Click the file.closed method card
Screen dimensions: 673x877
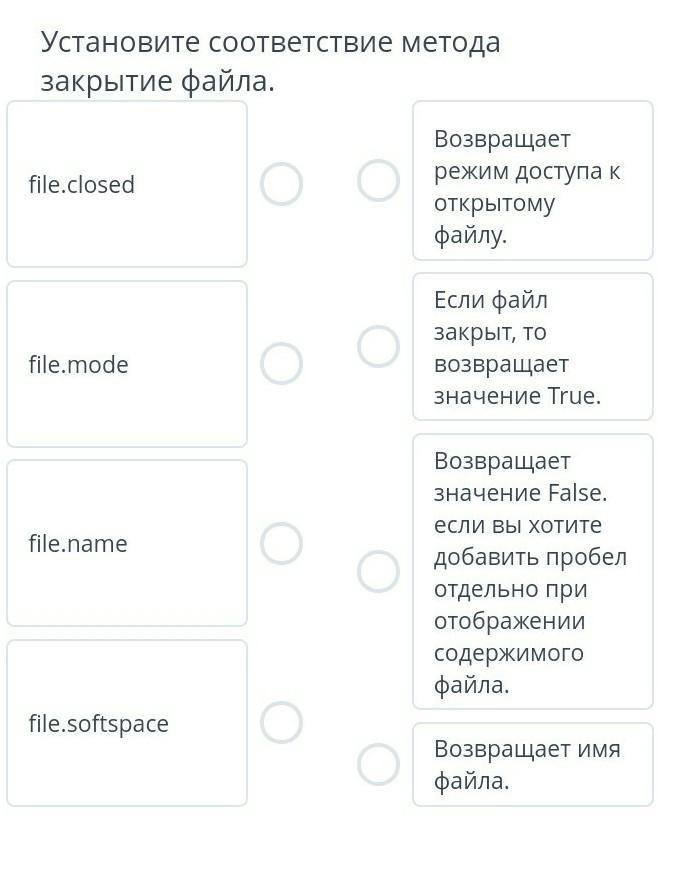pos(127,184)
